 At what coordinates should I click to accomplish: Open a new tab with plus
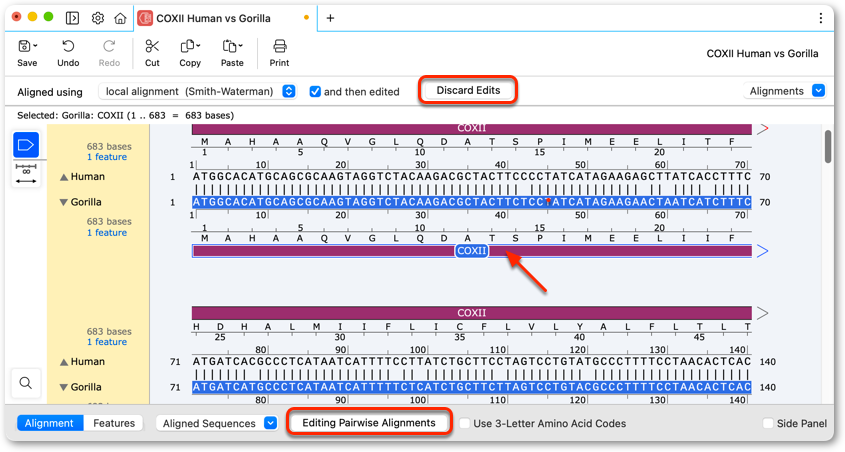(330, 18)
